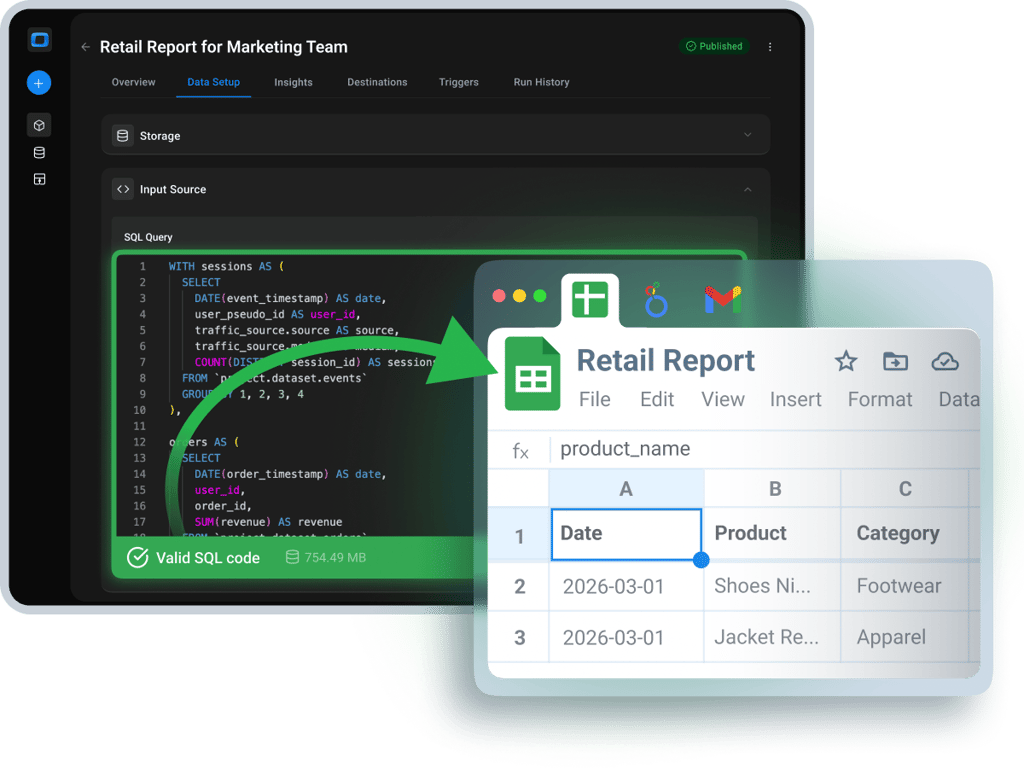Viewport: 1024px width, 768px height.
Task: Click the Footwear cell
Action: [x=905, y=586]
